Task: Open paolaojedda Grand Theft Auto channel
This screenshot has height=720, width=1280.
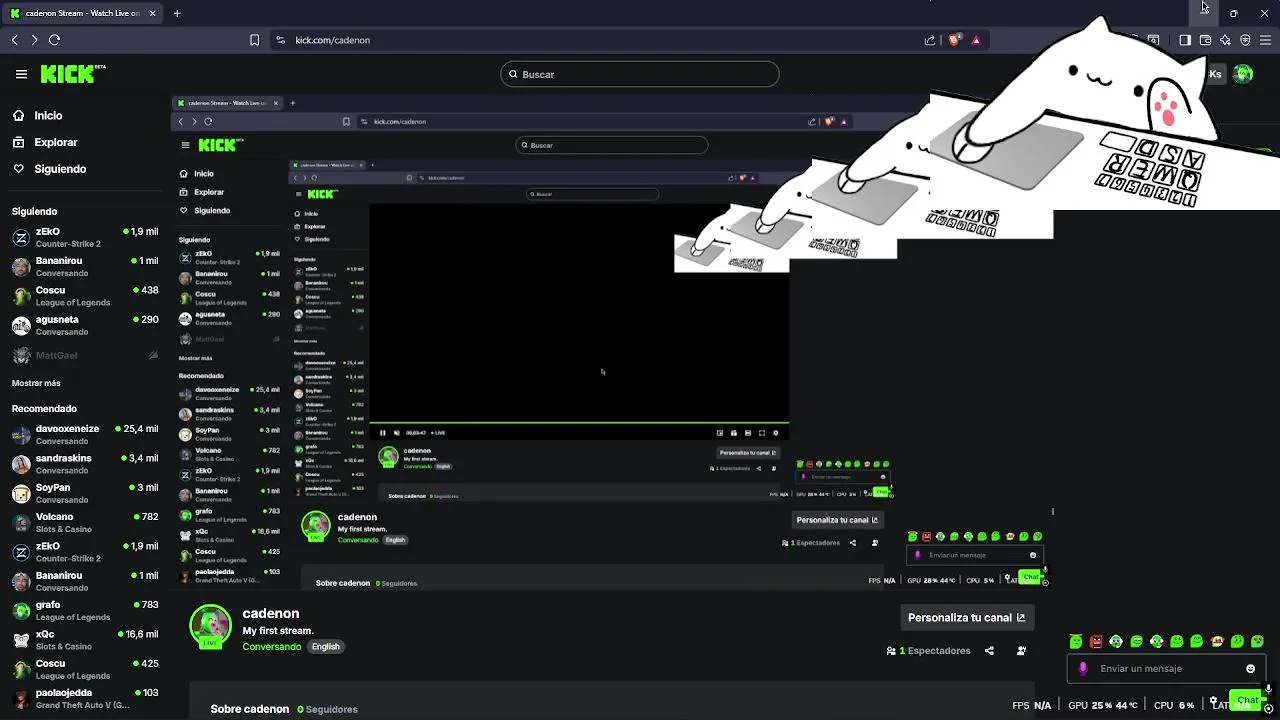Action: tap(85, 699)
